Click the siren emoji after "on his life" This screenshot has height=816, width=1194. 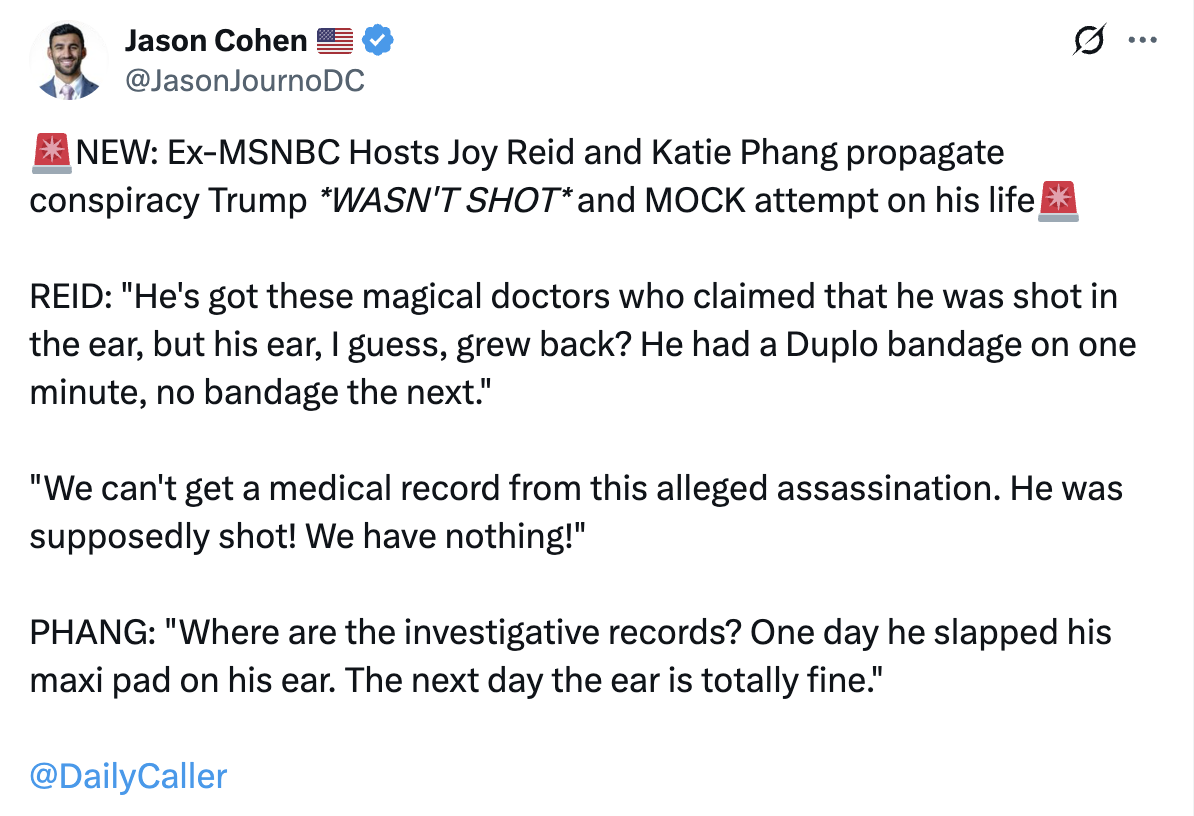[1058, 200]
